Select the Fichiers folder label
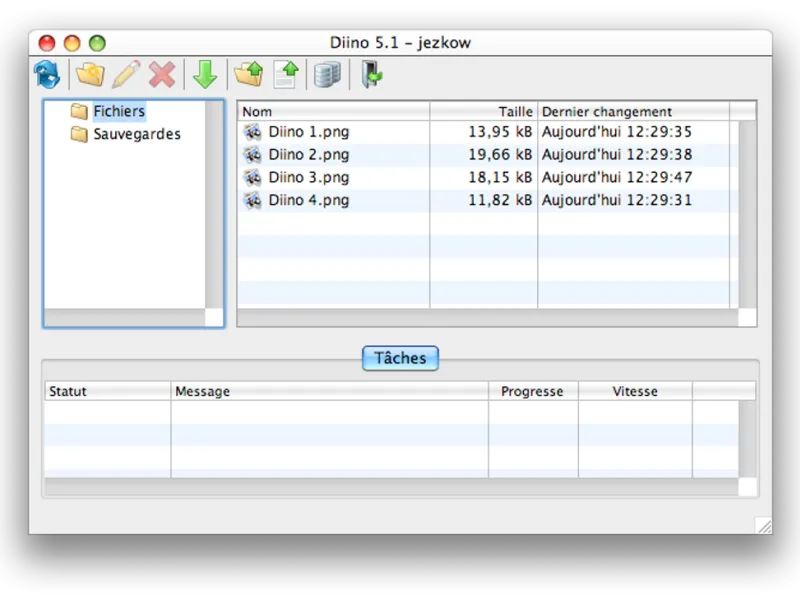The height and width of the screenshot is (600, 800). coord(119,111)
